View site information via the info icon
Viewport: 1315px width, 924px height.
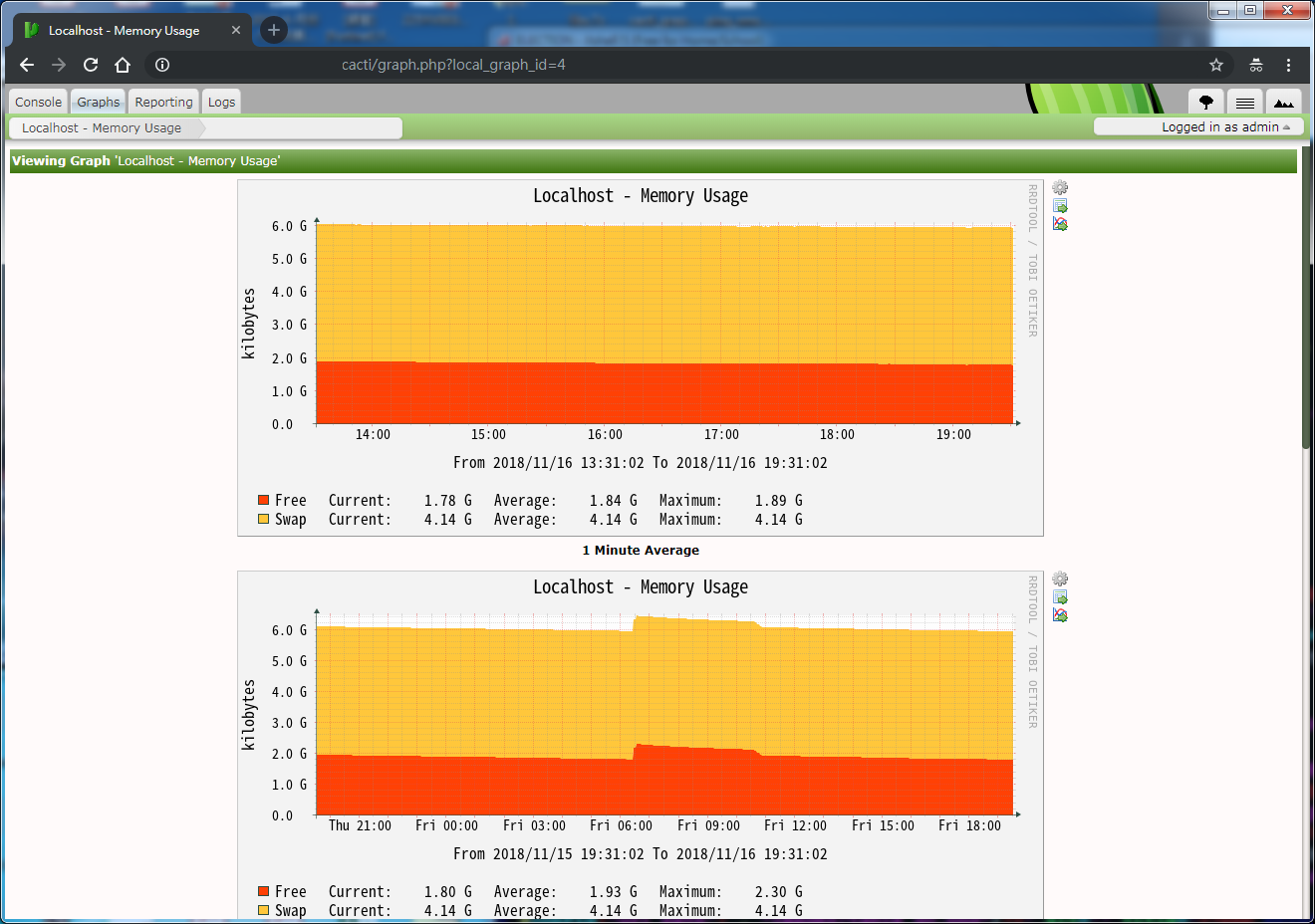[x=161, y=65]
